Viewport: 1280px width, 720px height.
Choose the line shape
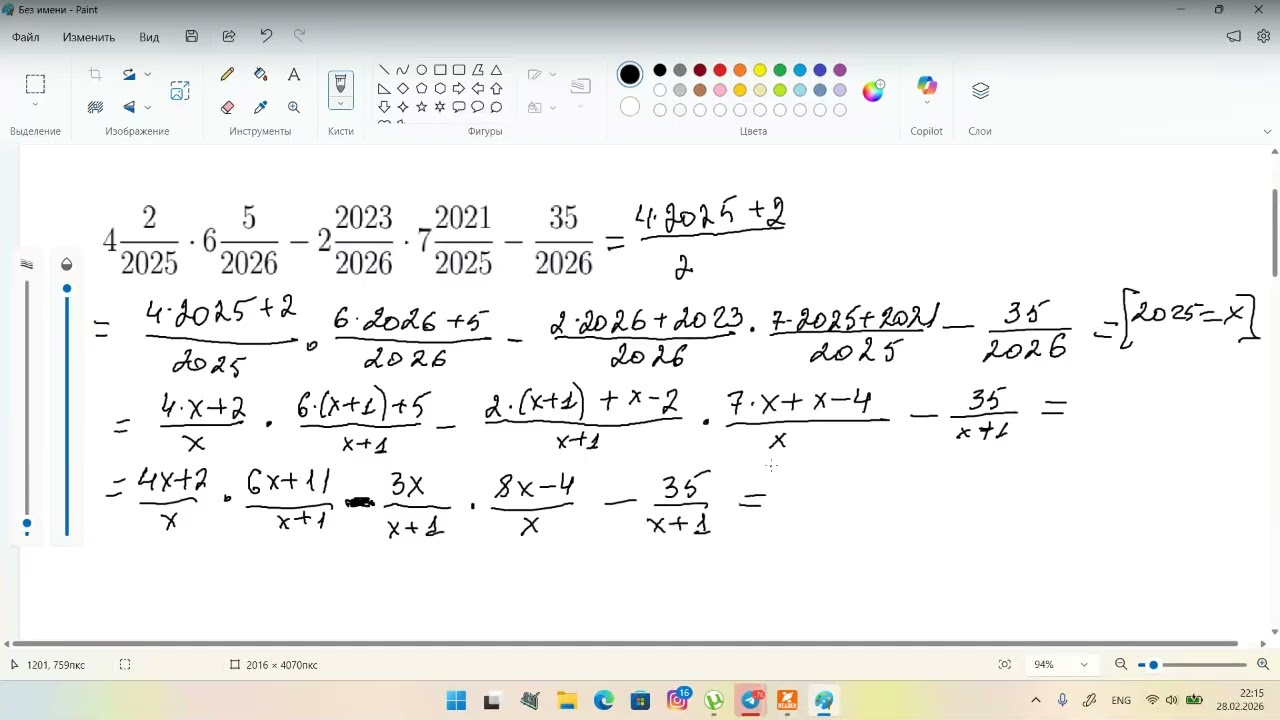pos(384,70)
